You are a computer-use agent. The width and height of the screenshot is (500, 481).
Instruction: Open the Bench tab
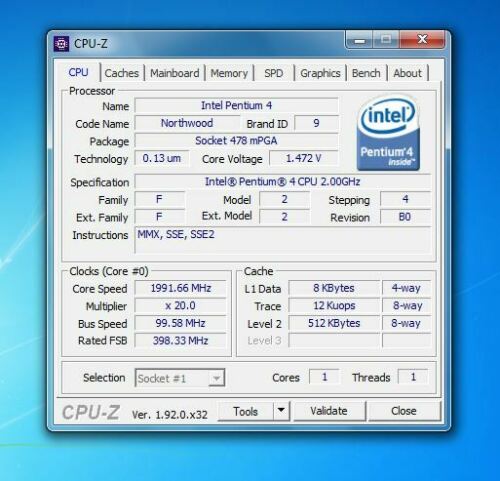(366, 73)
